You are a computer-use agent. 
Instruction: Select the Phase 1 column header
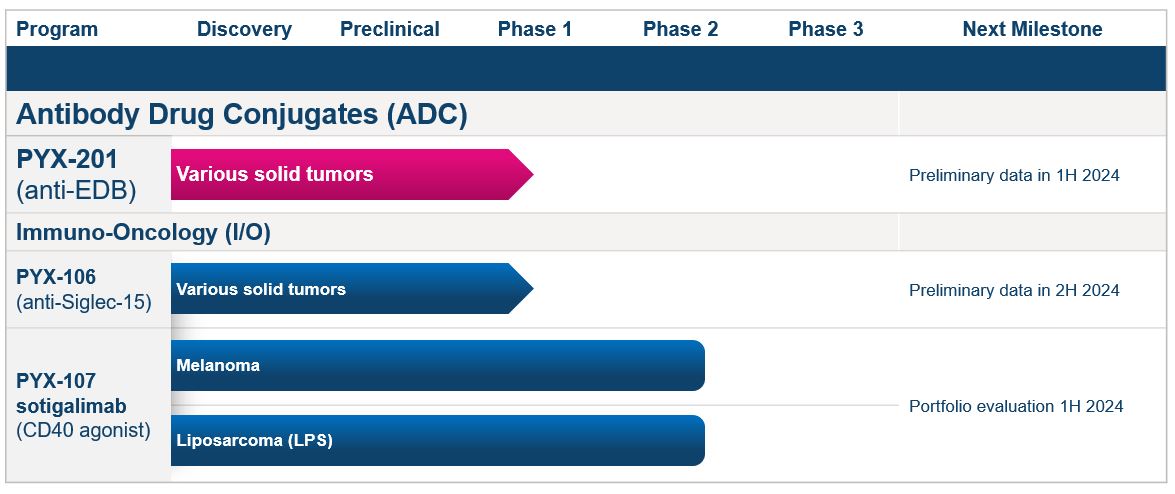534,29
